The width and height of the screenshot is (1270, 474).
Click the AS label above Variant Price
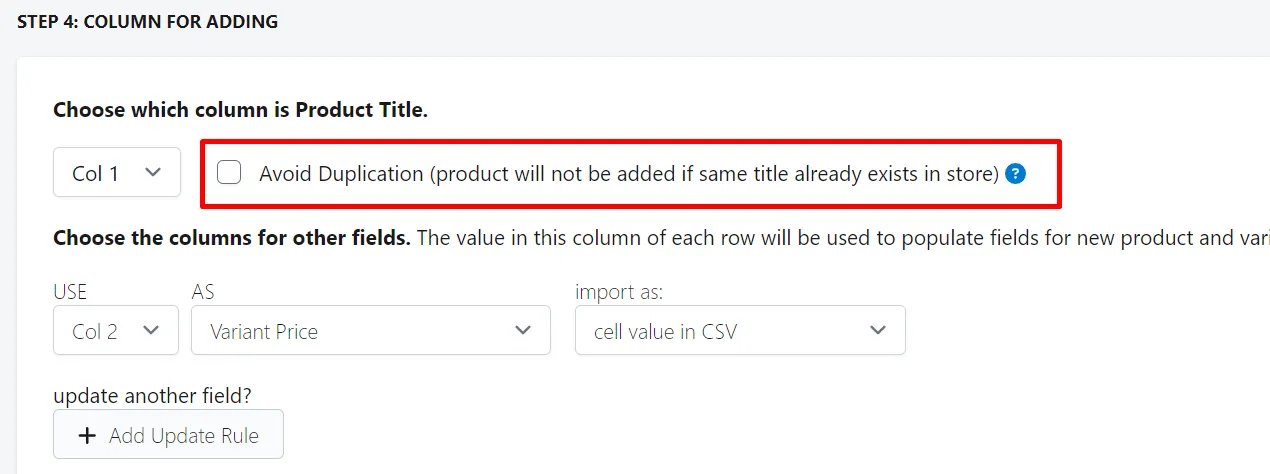point(203,292)
